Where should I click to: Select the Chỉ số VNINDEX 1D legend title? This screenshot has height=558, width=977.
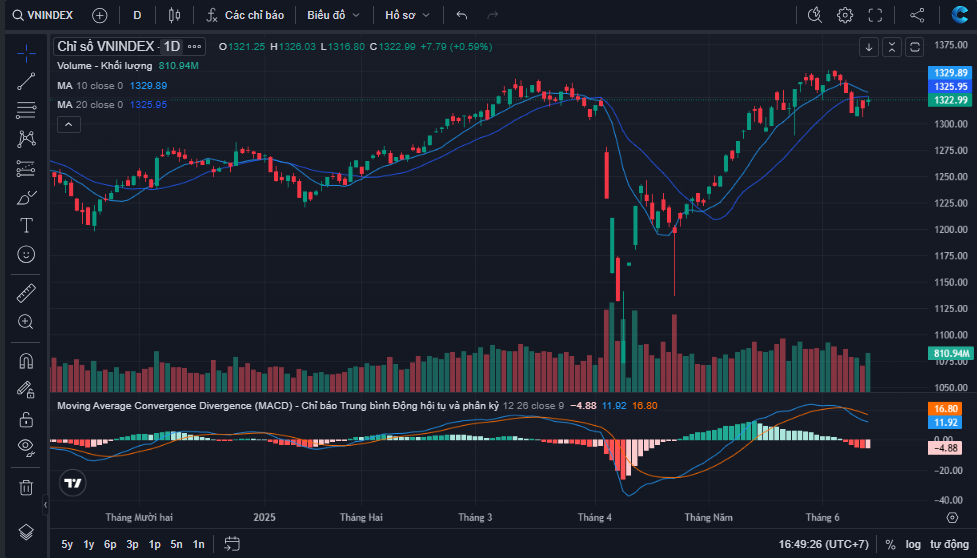click(x=119, y=47)
